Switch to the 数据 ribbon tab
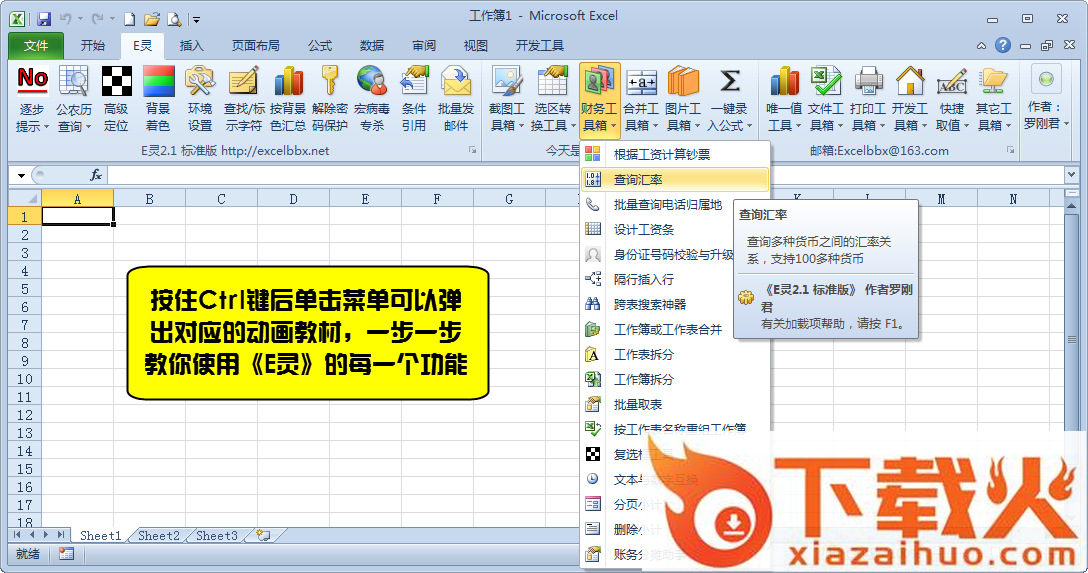The height and width of the screenshot is (573, 1088). (x=372, y=46)
